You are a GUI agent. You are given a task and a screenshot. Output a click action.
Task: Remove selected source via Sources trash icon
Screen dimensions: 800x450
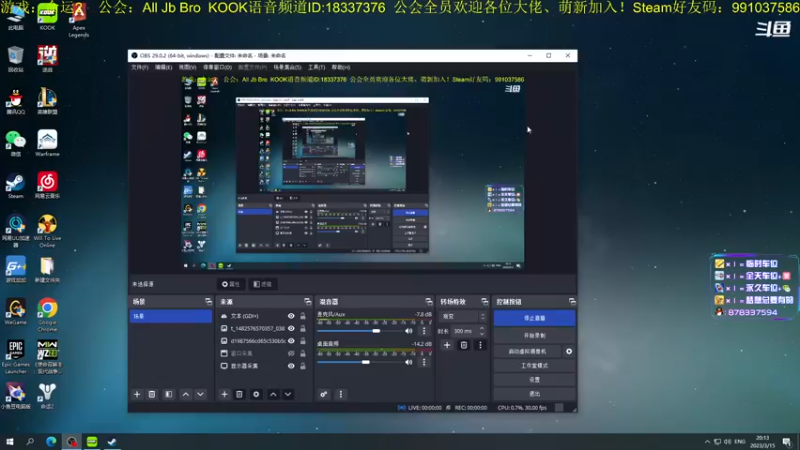point(239,394)
